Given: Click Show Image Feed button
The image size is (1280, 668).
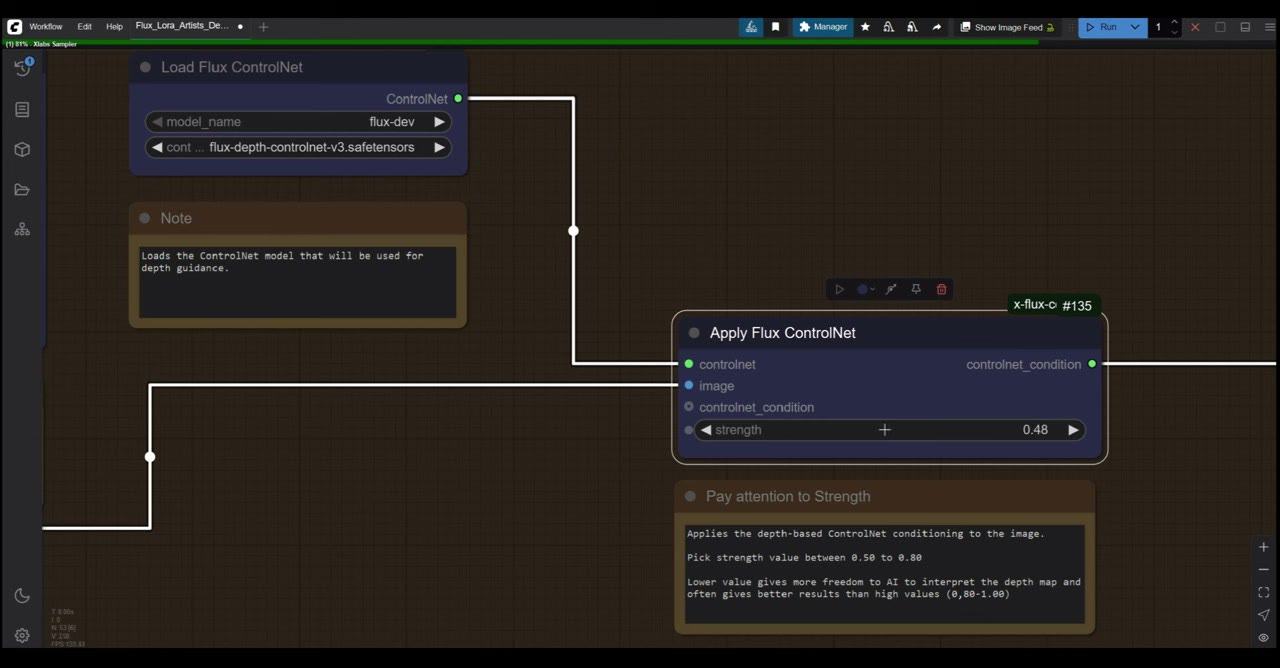Looking at the screenshot, I should coord(1007,27).
